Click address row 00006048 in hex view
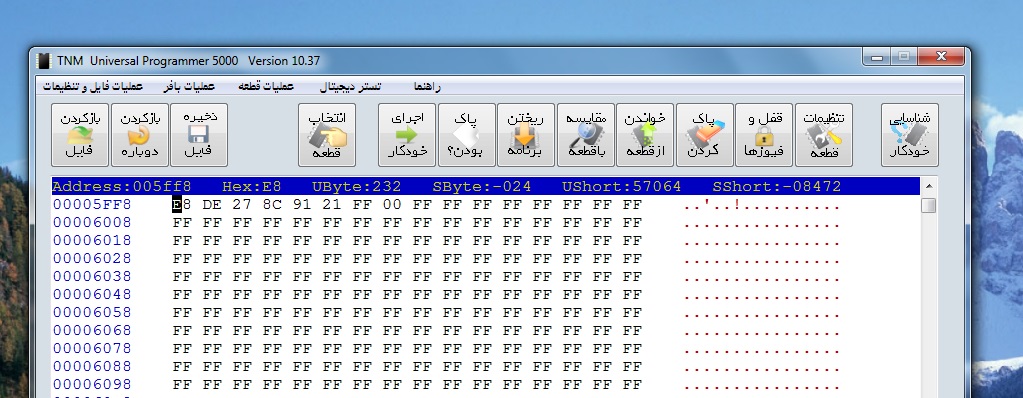Image resolution: width=1023 pixels, height=398 pixels. (92, 294)
